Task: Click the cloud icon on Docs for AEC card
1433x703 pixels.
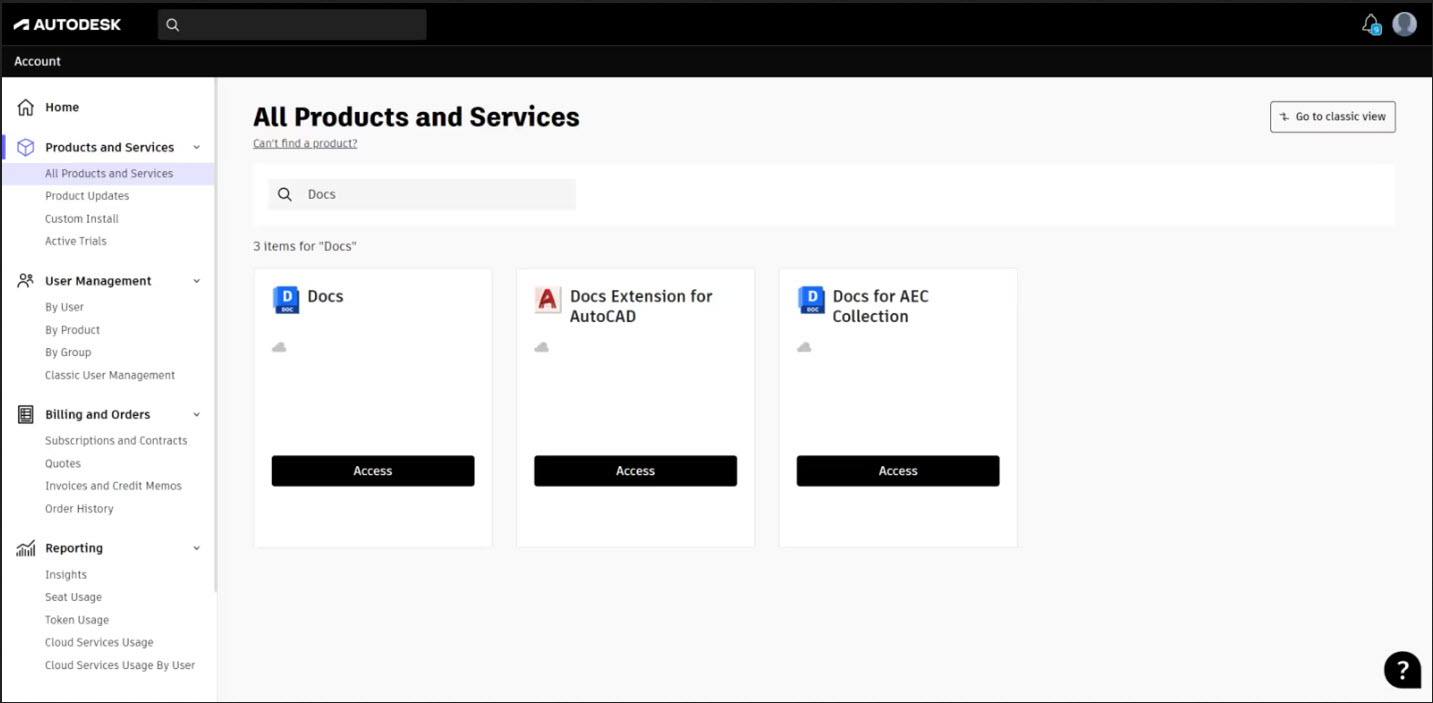Action: 804,347
